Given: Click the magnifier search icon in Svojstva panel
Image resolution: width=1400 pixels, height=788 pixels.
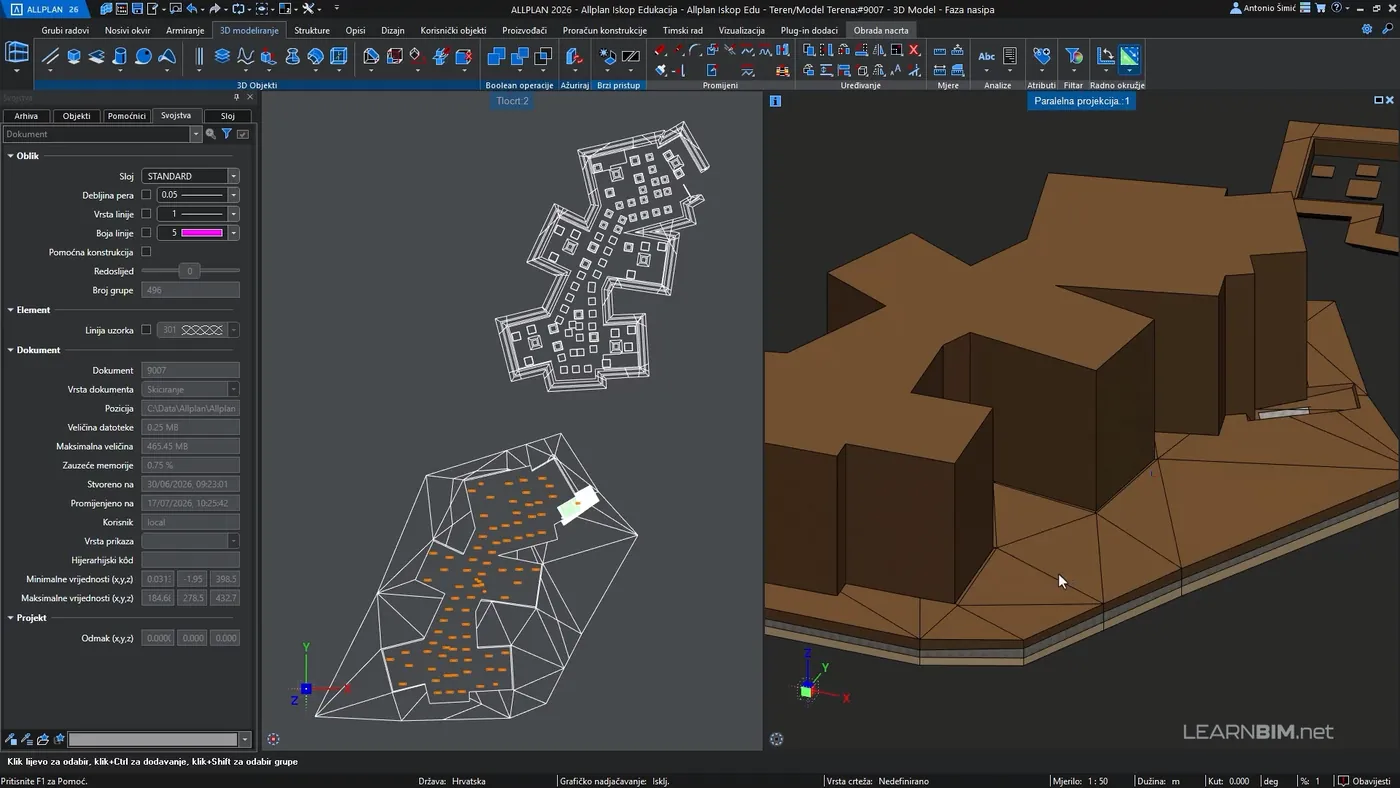Looking at the screenshot, I should [x=211, y=134].
